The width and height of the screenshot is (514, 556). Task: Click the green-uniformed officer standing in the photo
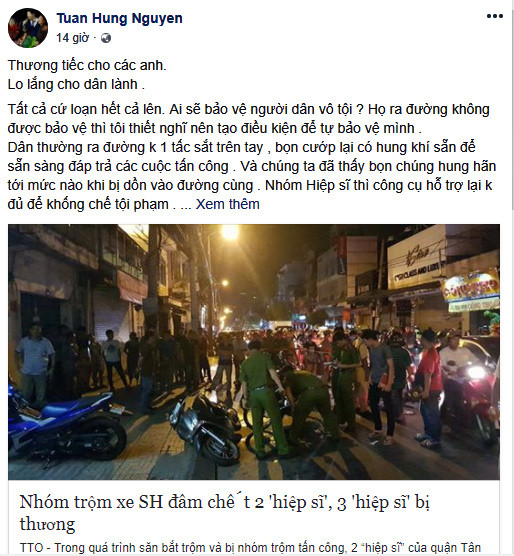[x=262, y=398]
